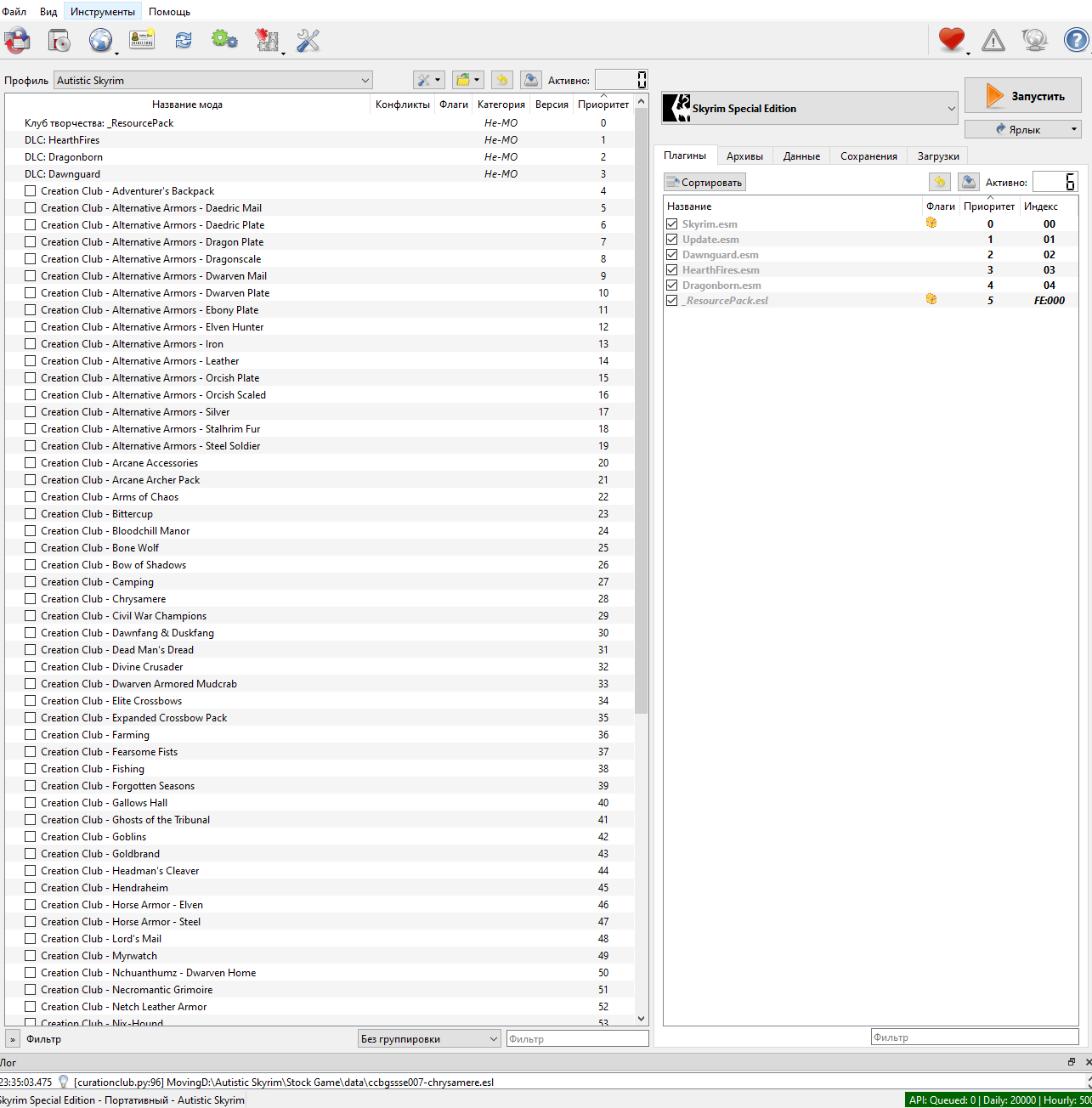Click the mod list vertical scrollbar thumb
Viewport: 1092px width, 1108px height.
click(x=641, y=410)
